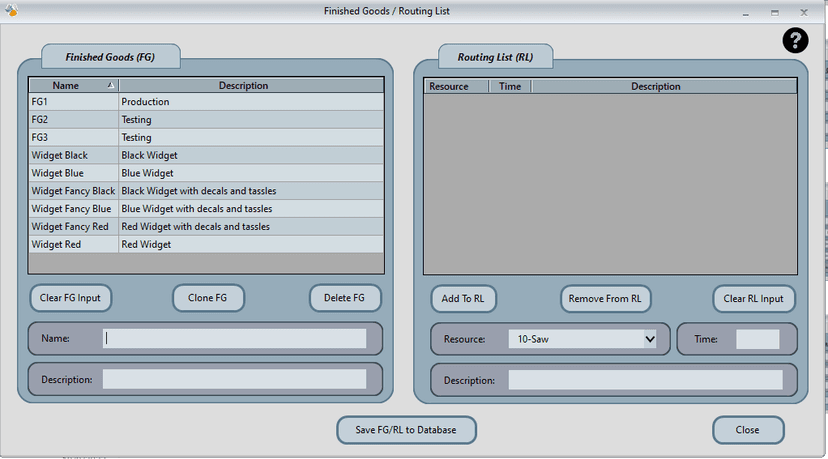Screen dimensions: 828x459
Task: Open the Resource dropdown showing 10-Saw
Action: click(582, 339)
